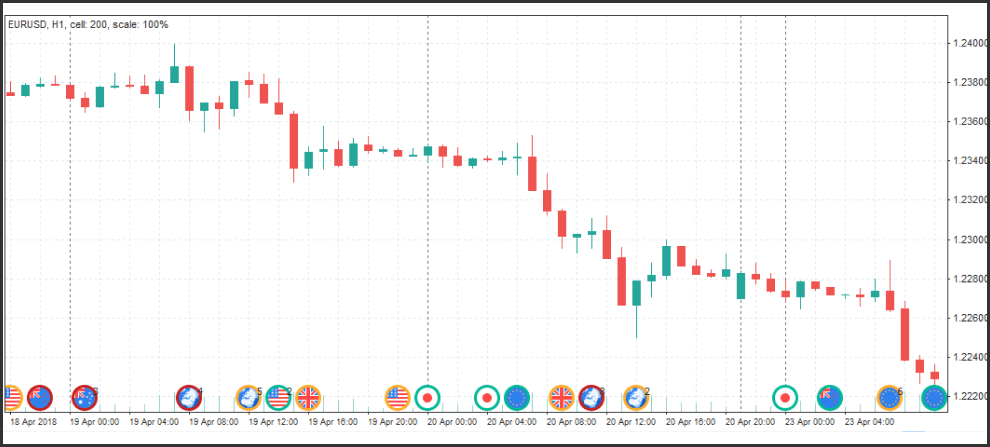Open the Australia flag event marked 3
This screenshot has height=447, width=990.
(84, 398)
